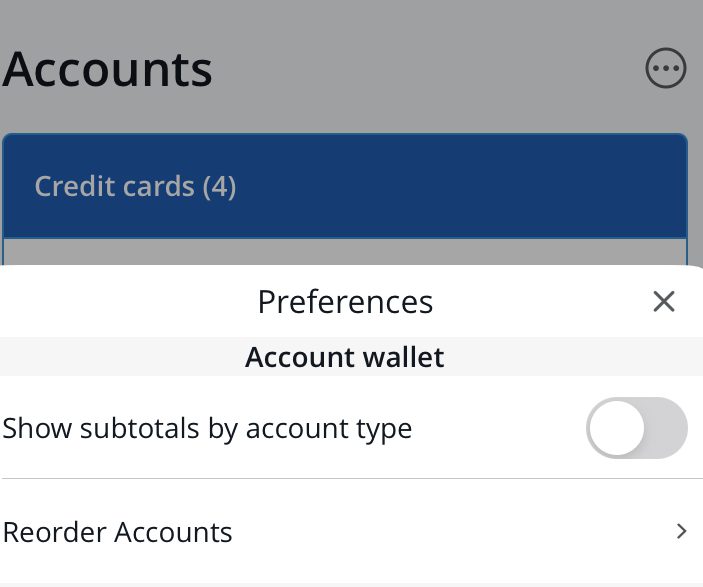Open the Reorder Accounts option
Image resolution: width=703 pixels, height=587 pixels.
pos(118,531)
